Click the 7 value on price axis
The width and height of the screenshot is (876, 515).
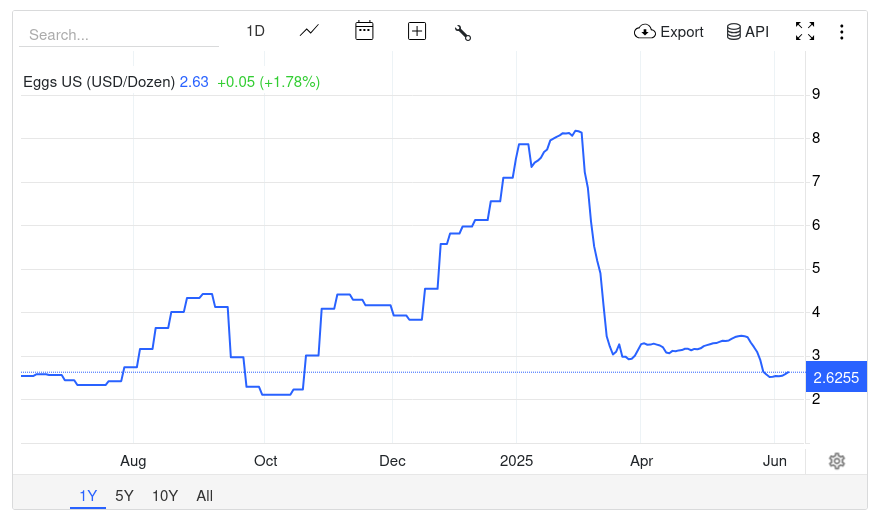(816, 181)
